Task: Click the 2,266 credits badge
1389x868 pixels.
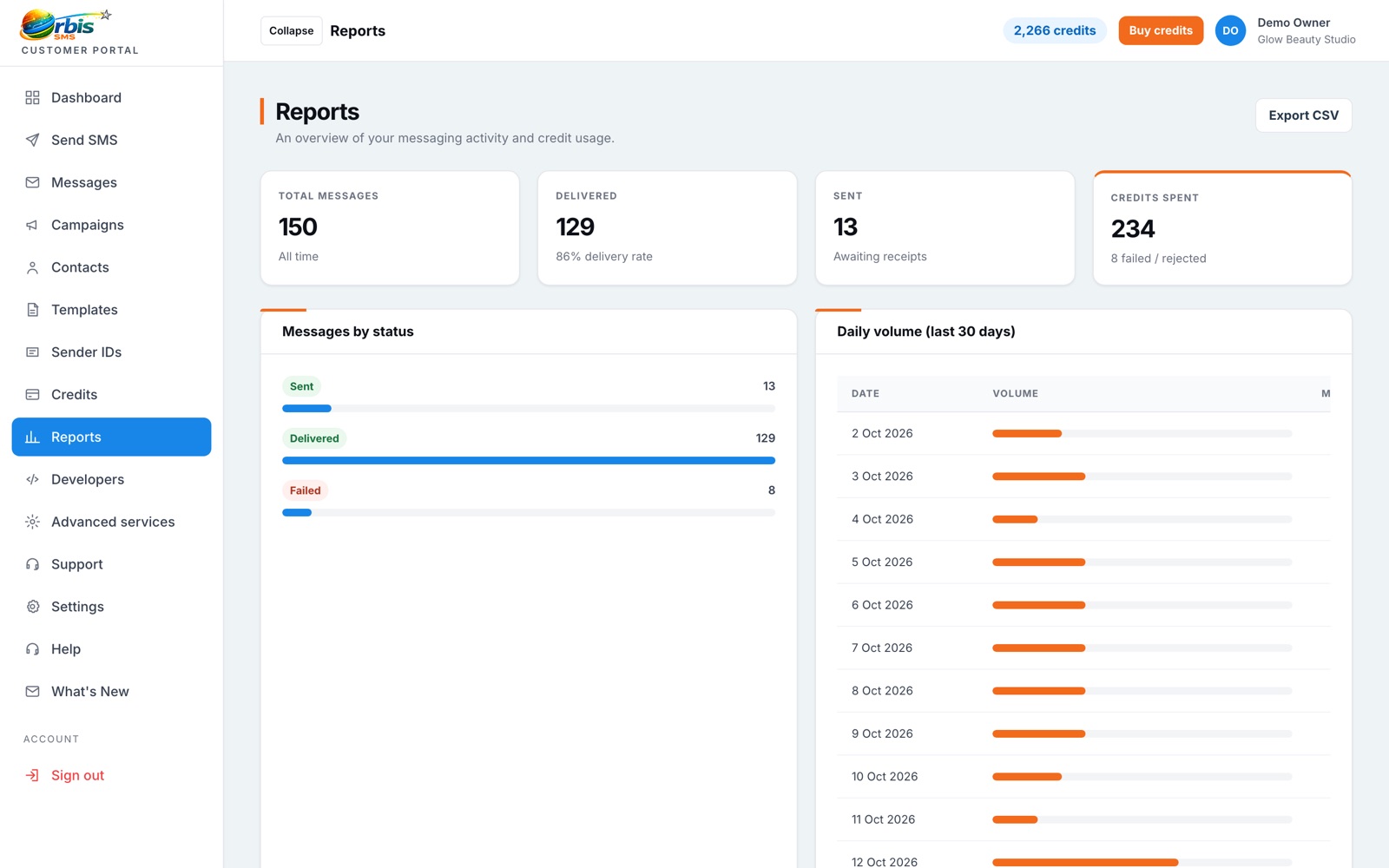Action: click(1055, 30)
